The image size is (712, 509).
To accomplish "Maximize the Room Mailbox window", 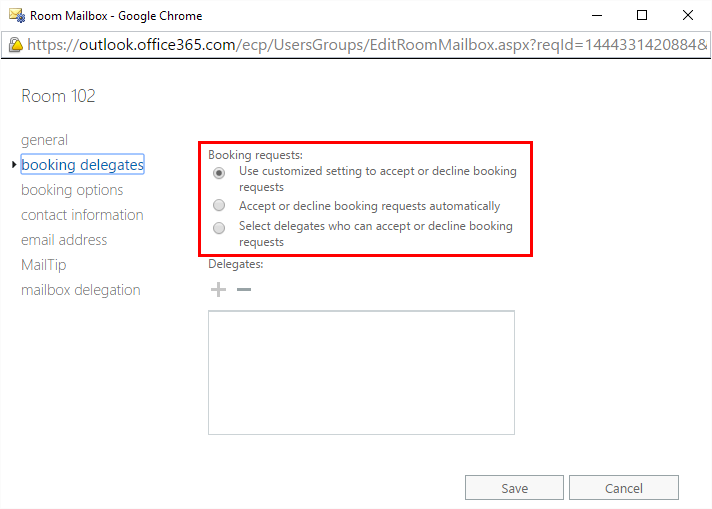I will click(642, 15).
